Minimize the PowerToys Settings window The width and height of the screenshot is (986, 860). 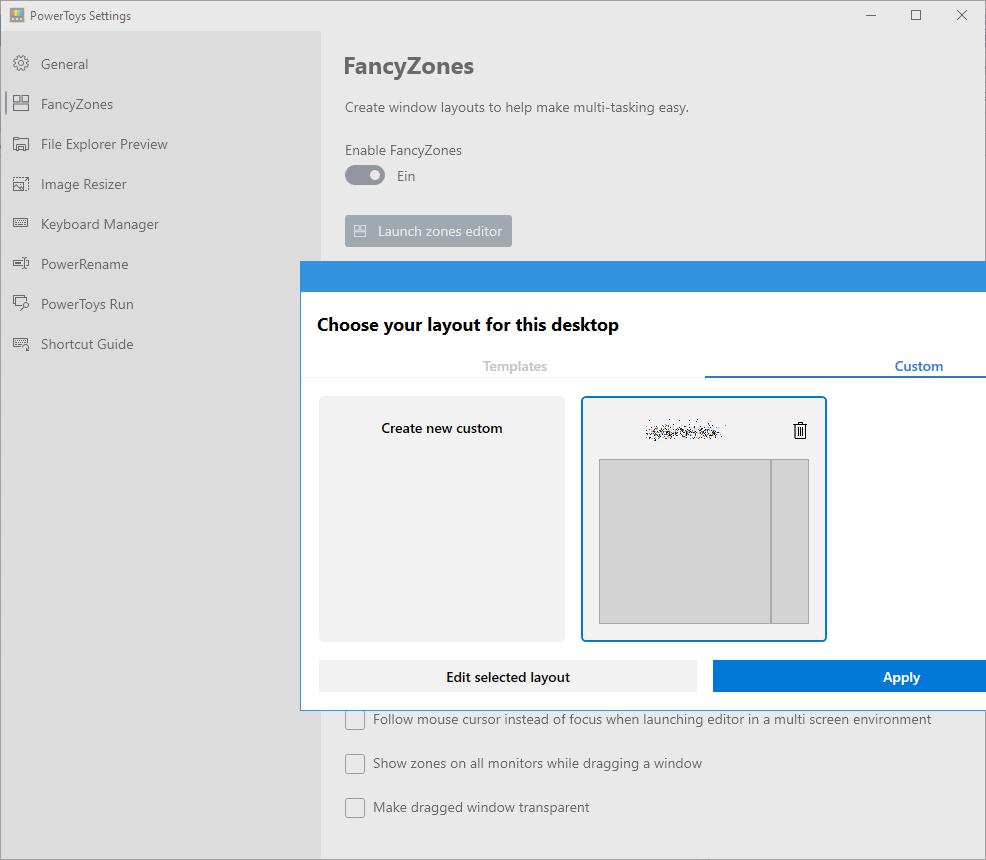(x=871, y=15)
